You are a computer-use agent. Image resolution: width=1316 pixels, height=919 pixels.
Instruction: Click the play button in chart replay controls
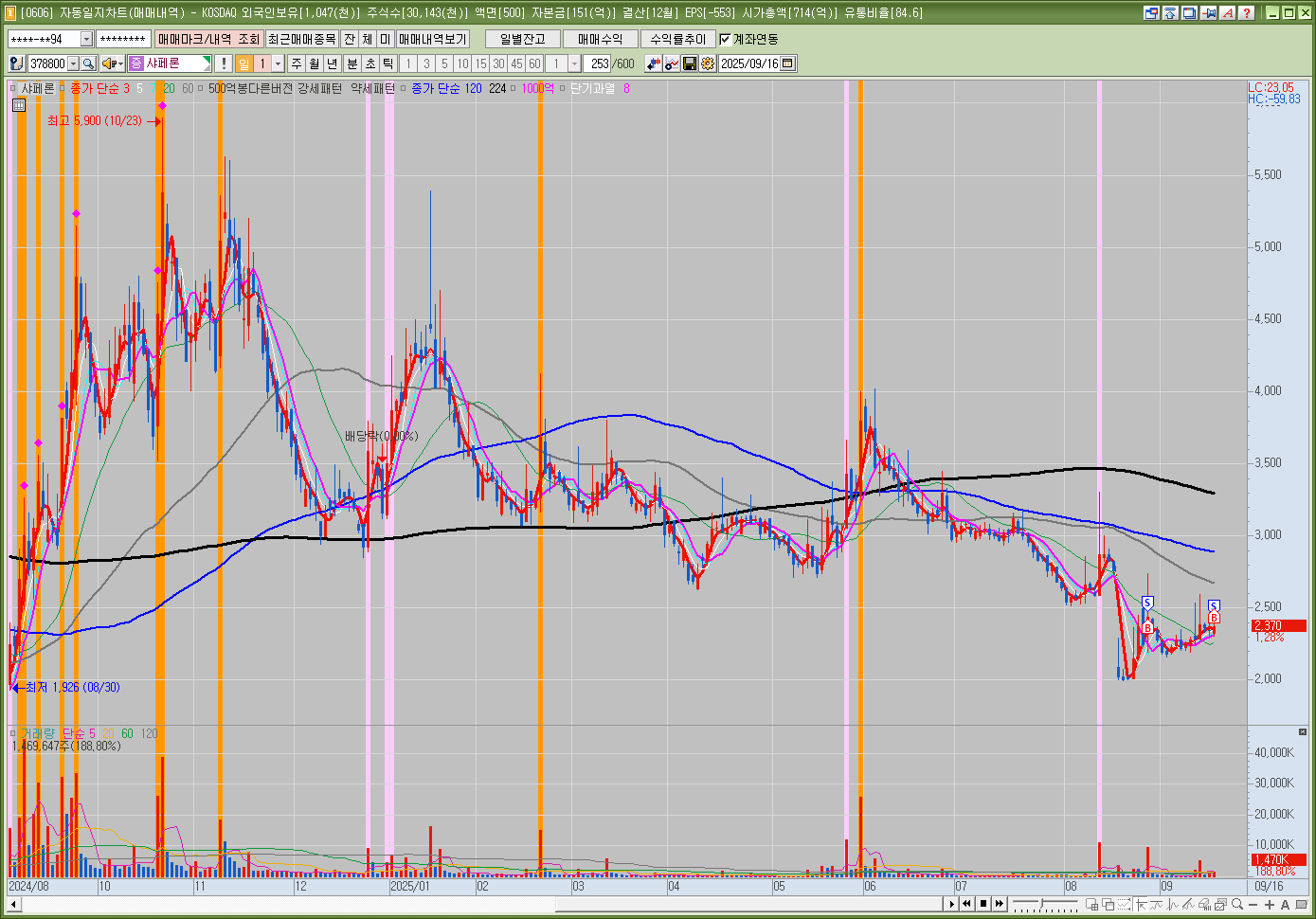click(x=952, y=904)
